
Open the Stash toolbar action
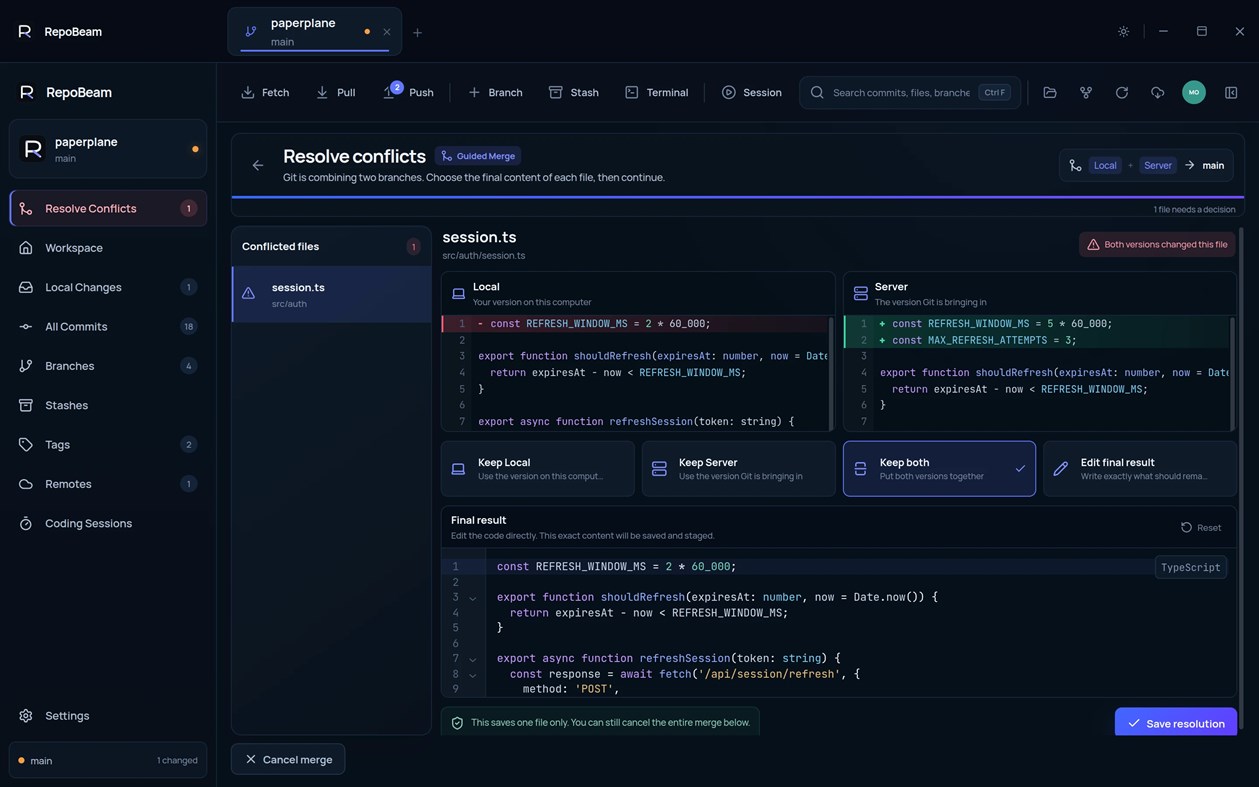pyautogui.click(x=573, y=92)
